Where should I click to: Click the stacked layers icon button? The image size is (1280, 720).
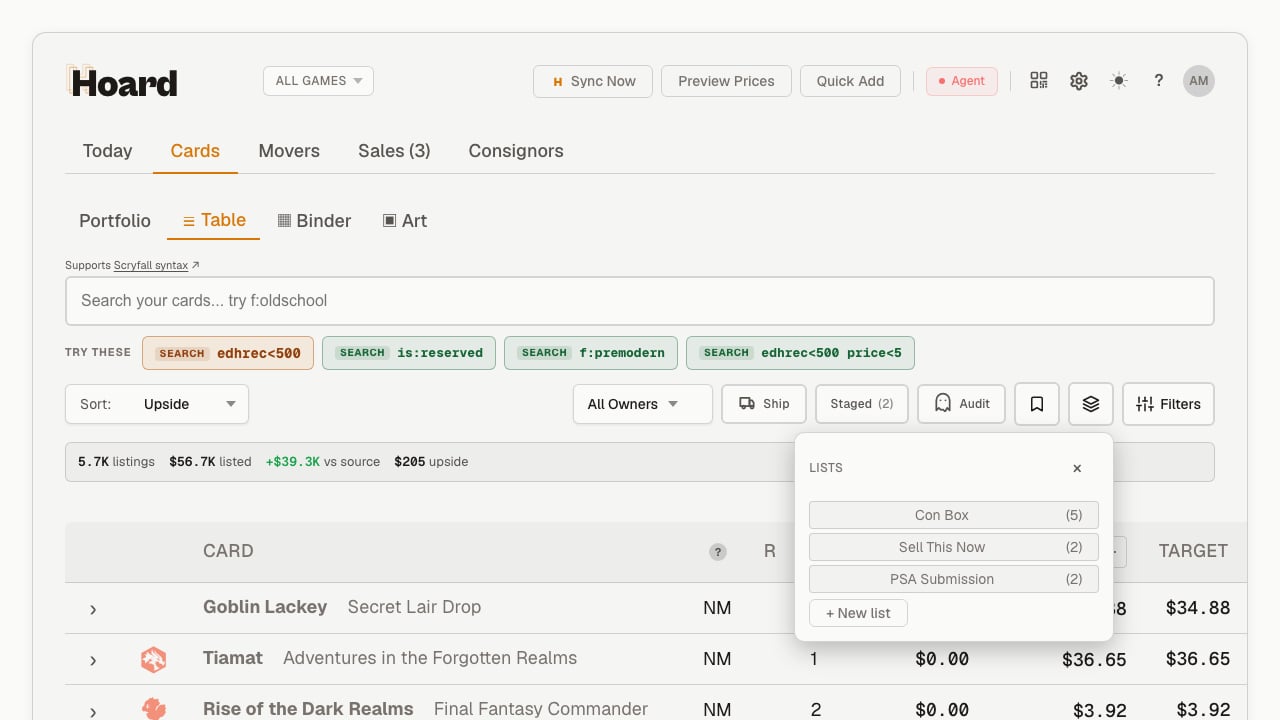pos(1091,404)
